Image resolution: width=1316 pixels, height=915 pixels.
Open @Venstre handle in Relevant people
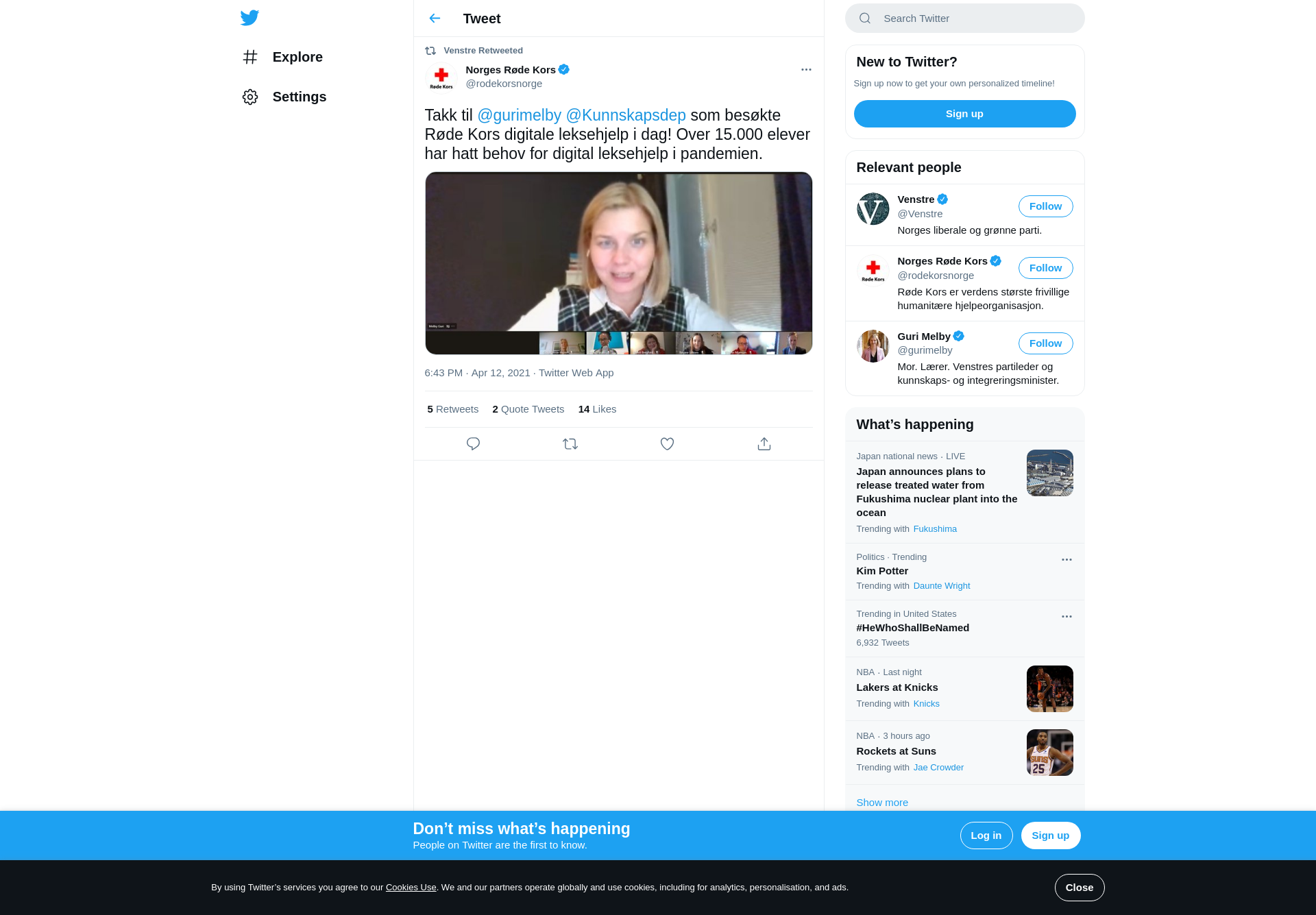(920, 214)
